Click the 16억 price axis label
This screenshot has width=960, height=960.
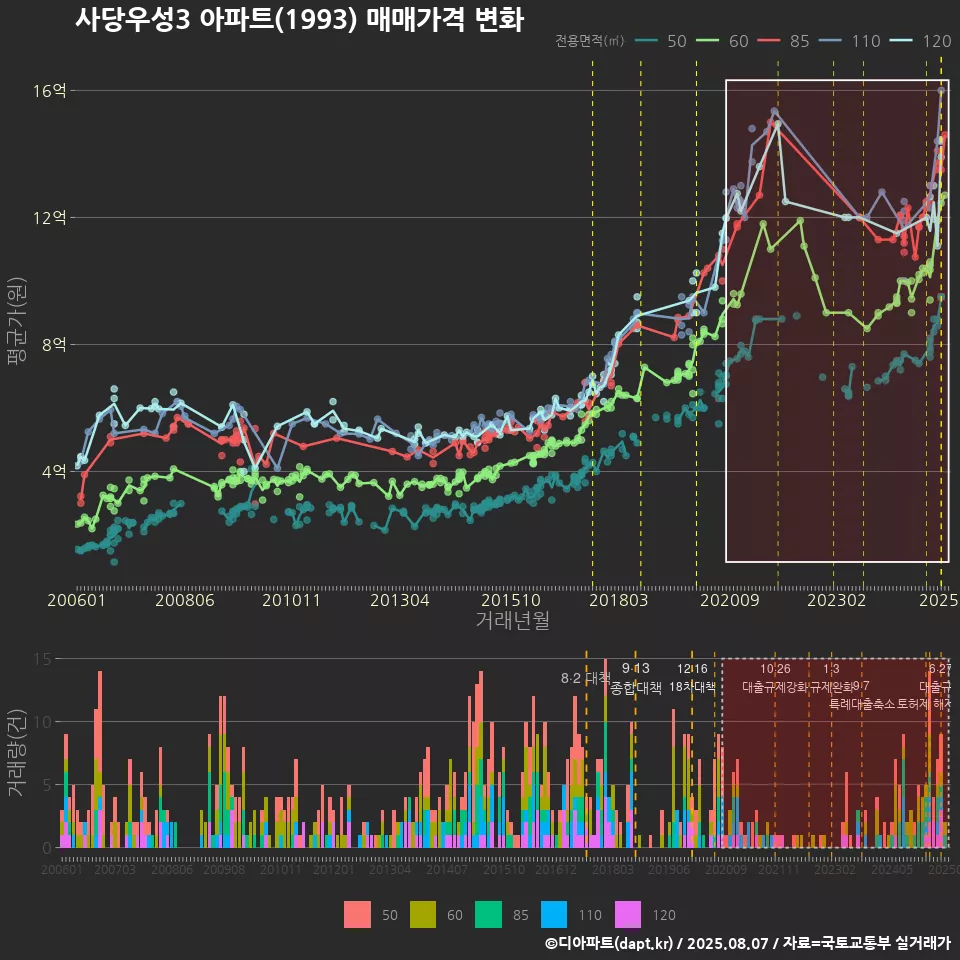(50, 91)
